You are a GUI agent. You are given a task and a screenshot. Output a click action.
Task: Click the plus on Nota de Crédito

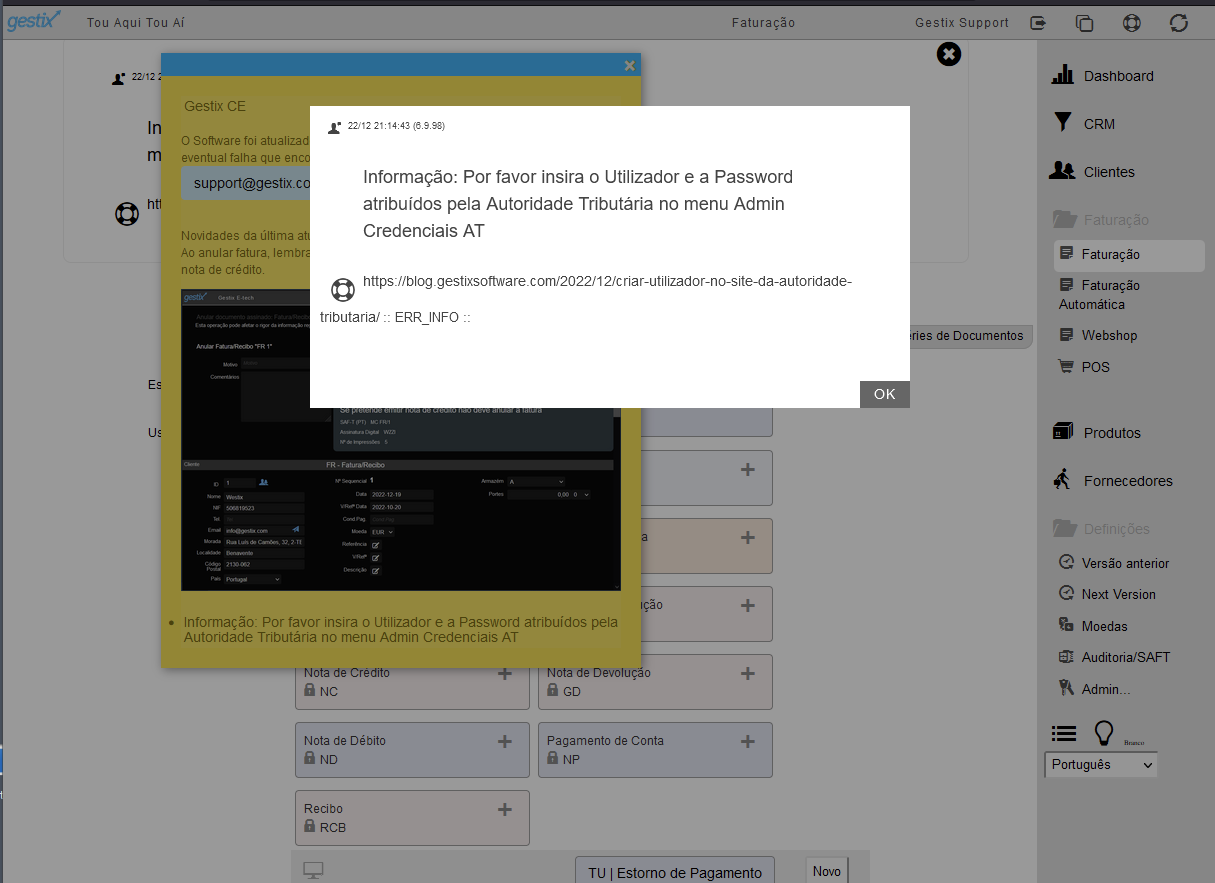tap(505, 674)
